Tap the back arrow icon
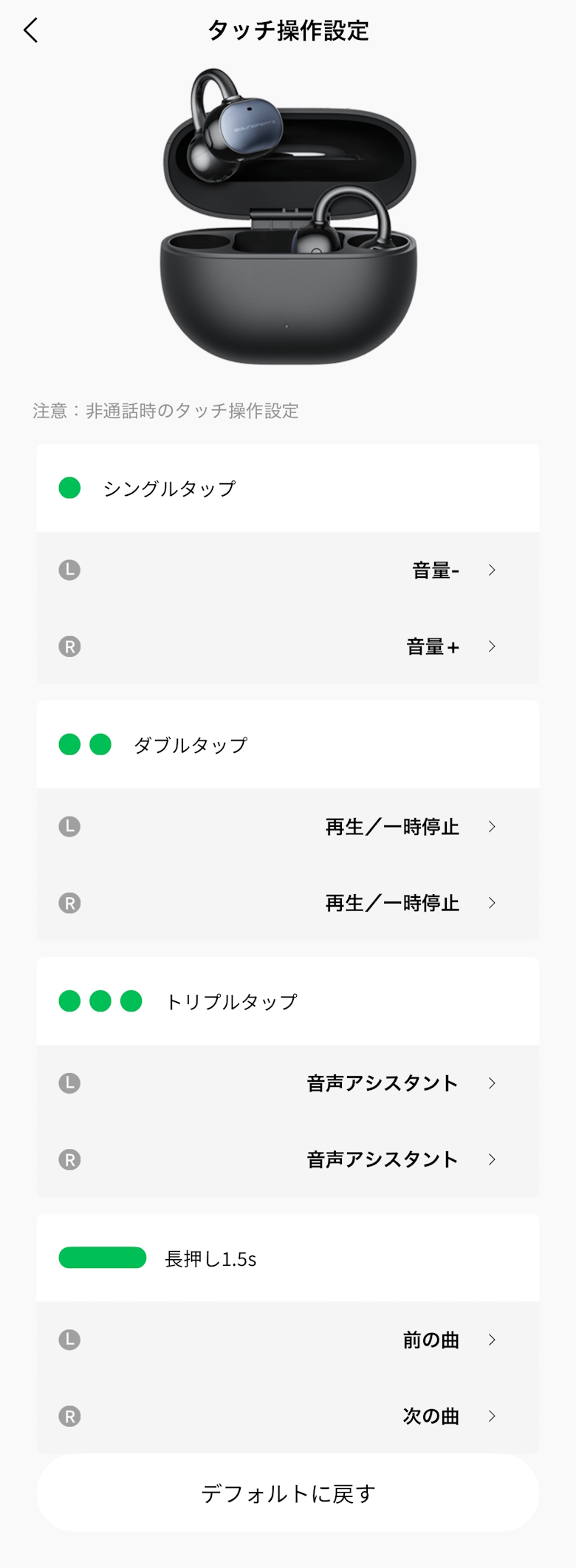Screen dimensions: 576x1568 pyautogui.click(x=30, y=31)
